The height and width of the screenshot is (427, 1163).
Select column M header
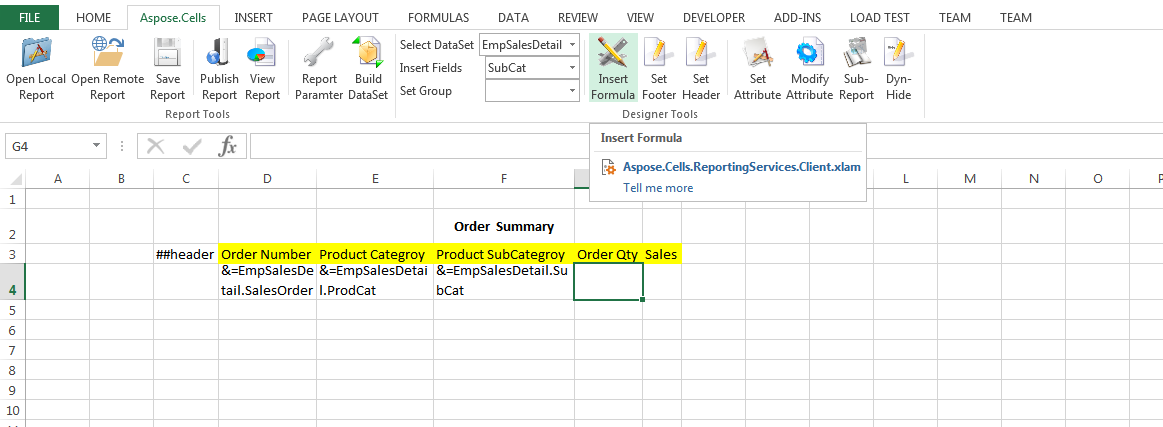point(970,179)
